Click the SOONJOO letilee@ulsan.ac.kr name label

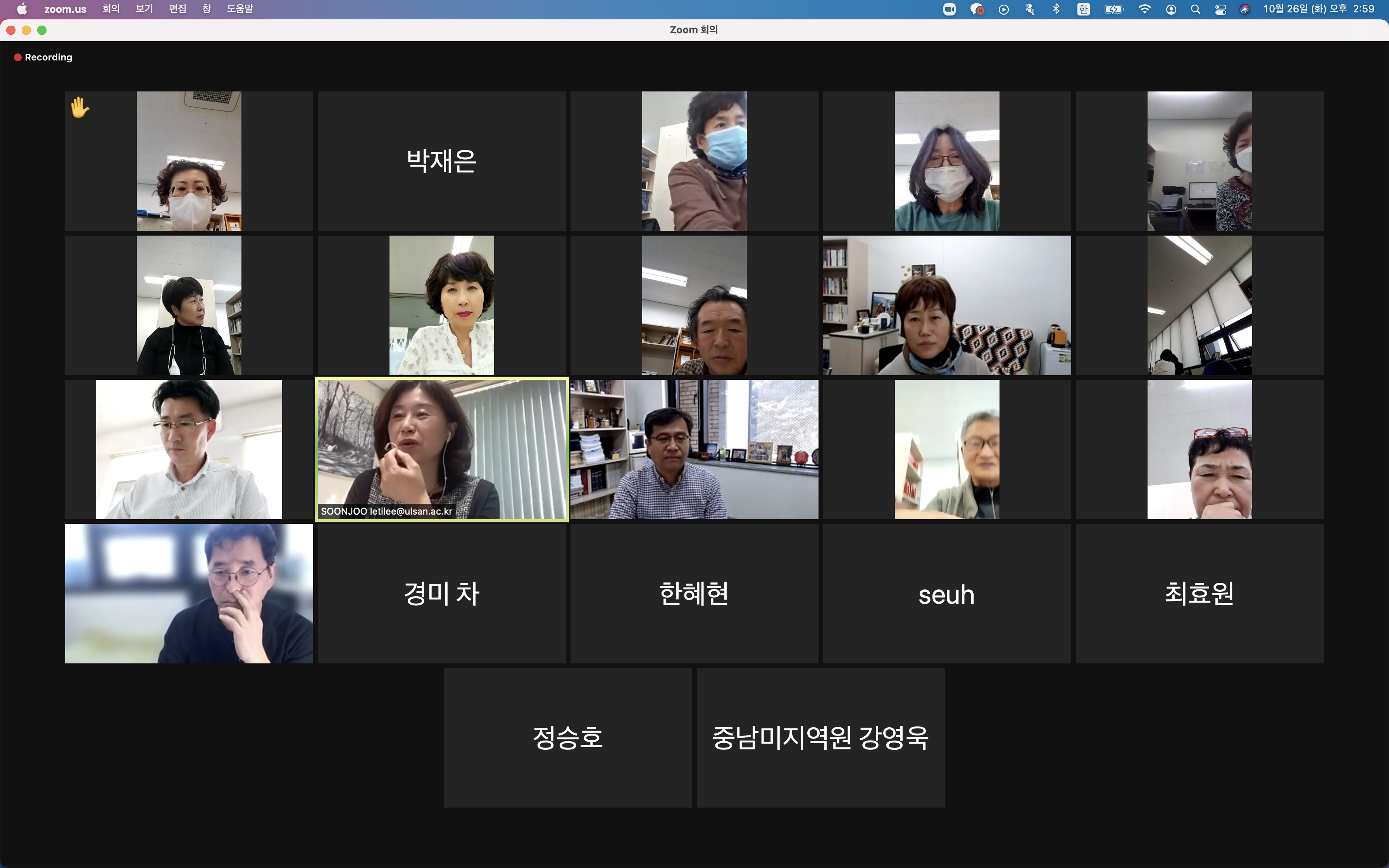tap(386, 511)
